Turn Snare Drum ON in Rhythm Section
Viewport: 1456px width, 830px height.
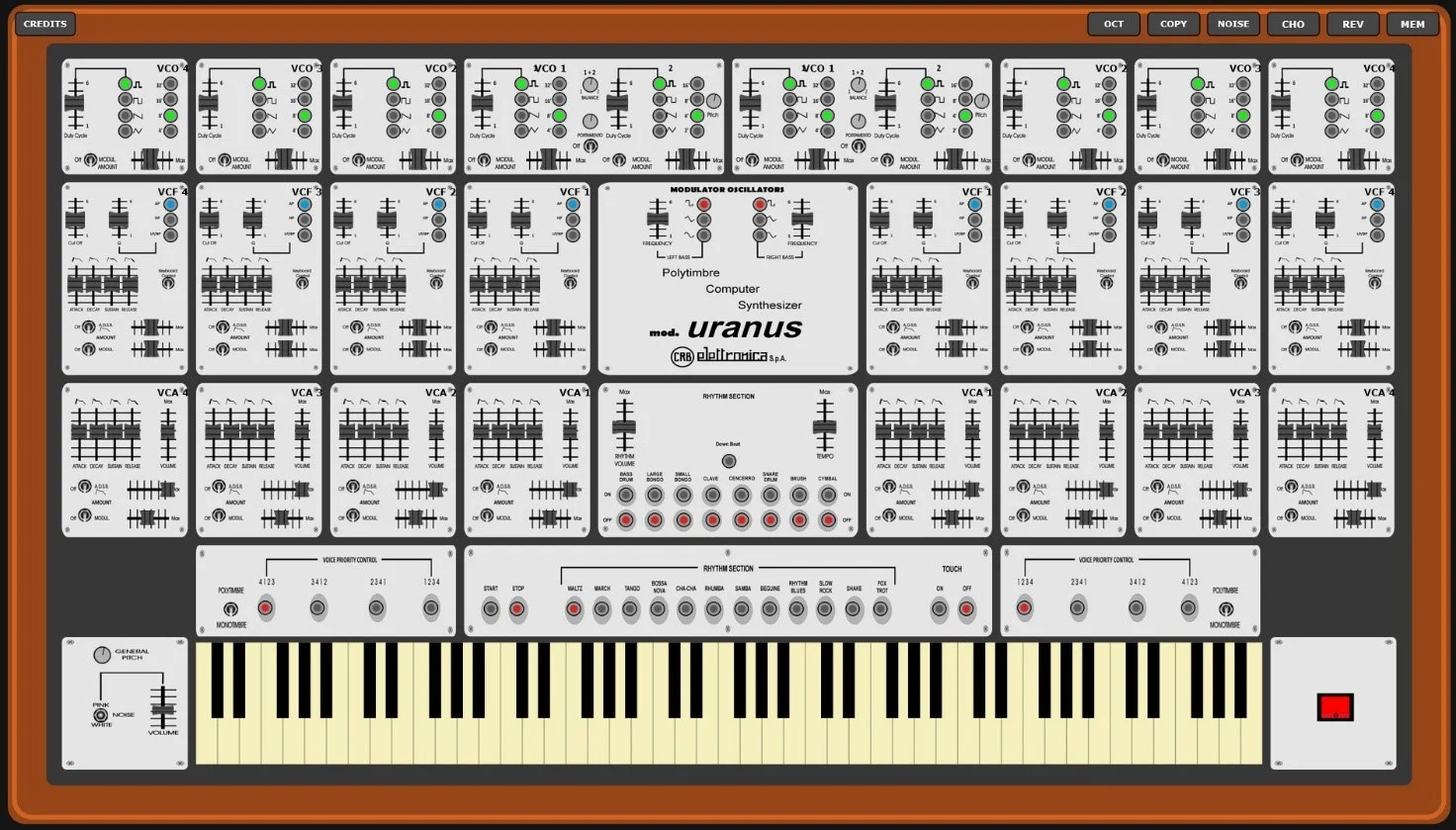[x=770, y=495]
